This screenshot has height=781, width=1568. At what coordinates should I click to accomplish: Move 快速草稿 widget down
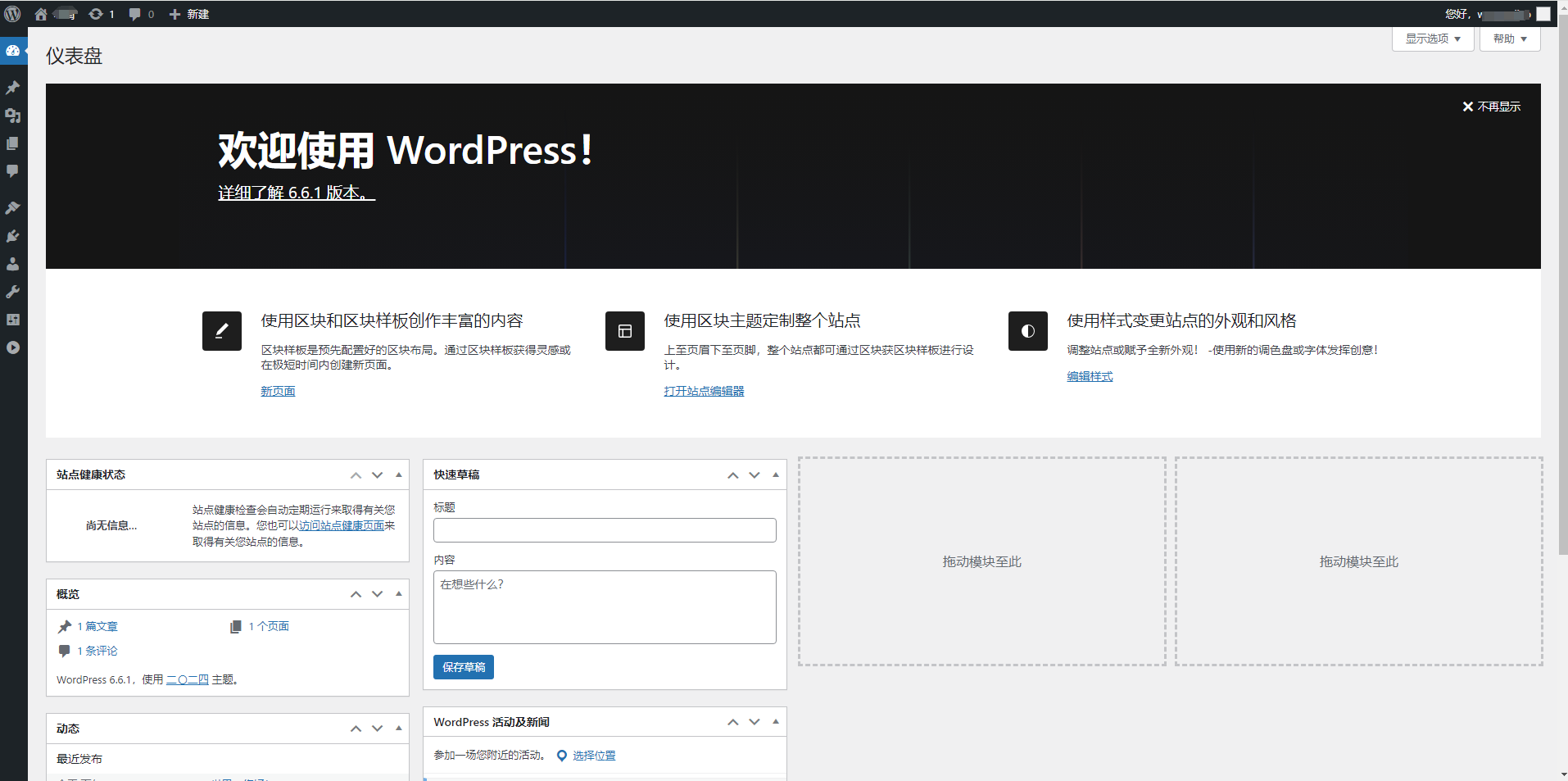[x=755, y=475]
